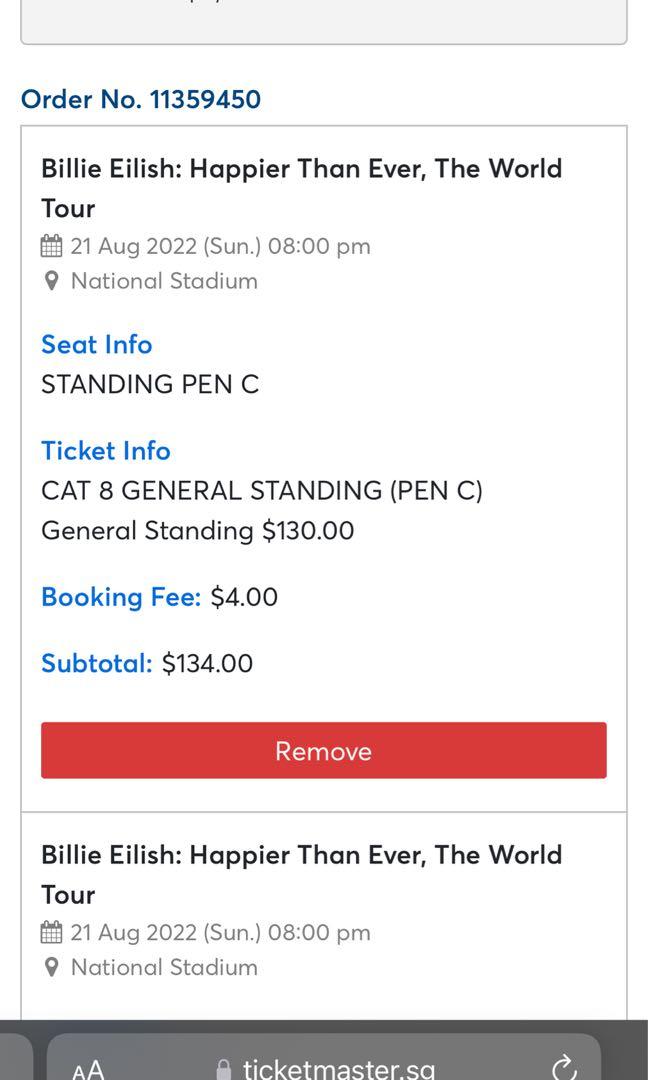Tap the location pin on the second listing

click(49, 967)
